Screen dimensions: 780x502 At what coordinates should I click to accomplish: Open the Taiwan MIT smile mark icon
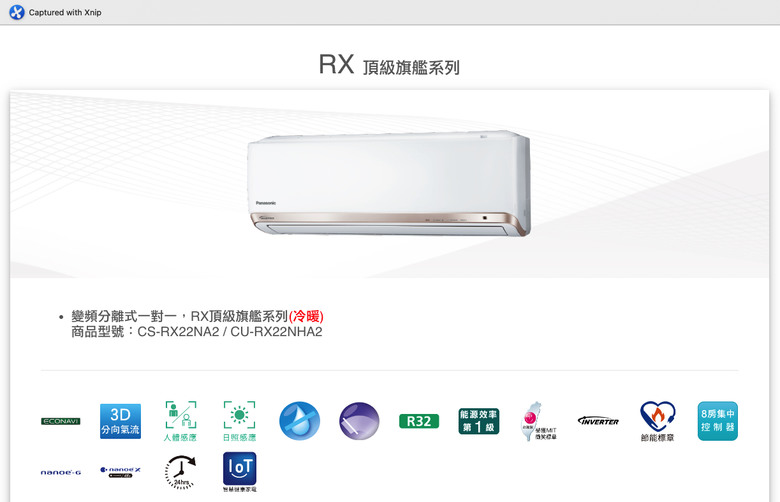click(538, 421)
